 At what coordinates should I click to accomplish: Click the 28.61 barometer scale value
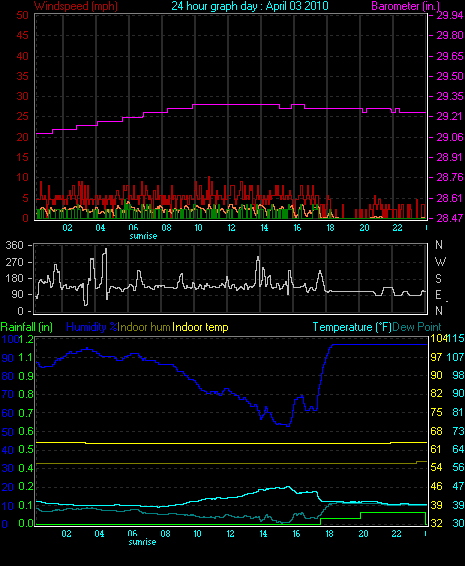[x=450, y=198]
